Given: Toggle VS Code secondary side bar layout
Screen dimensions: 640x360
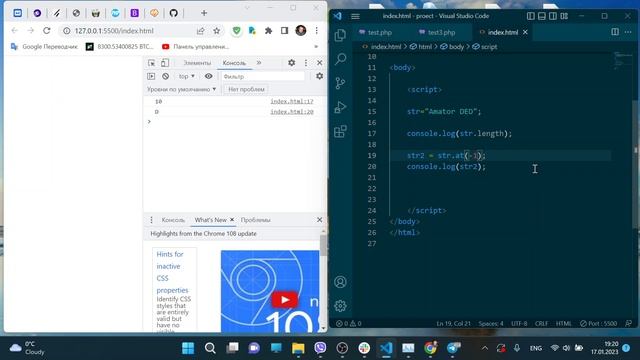Looking at the screenshot, I should (553, 16).
